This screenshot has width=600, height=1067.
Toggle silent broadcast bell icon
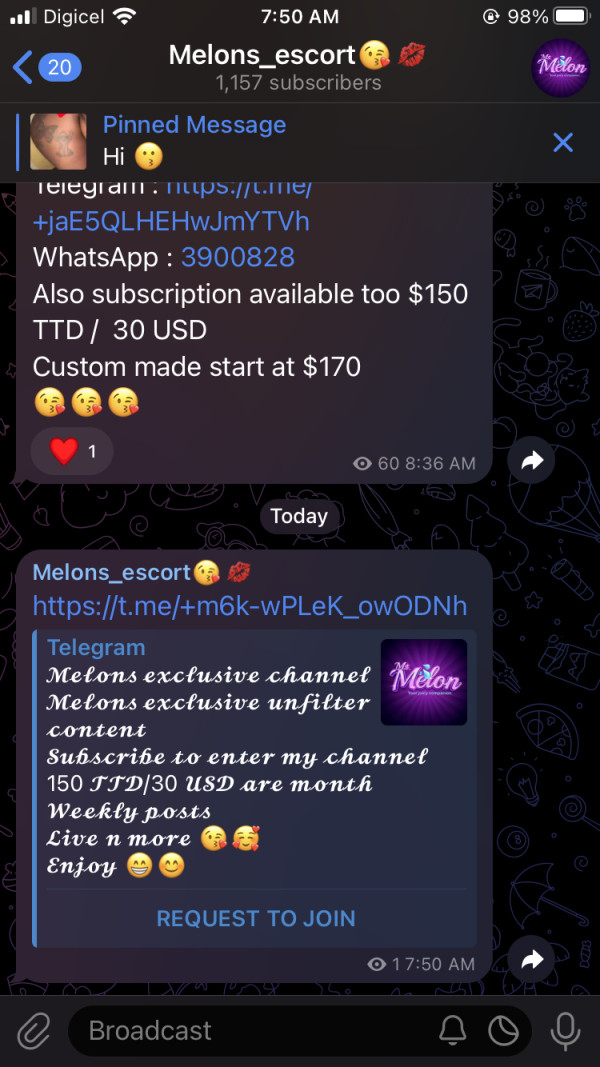tap(452, 1031)
